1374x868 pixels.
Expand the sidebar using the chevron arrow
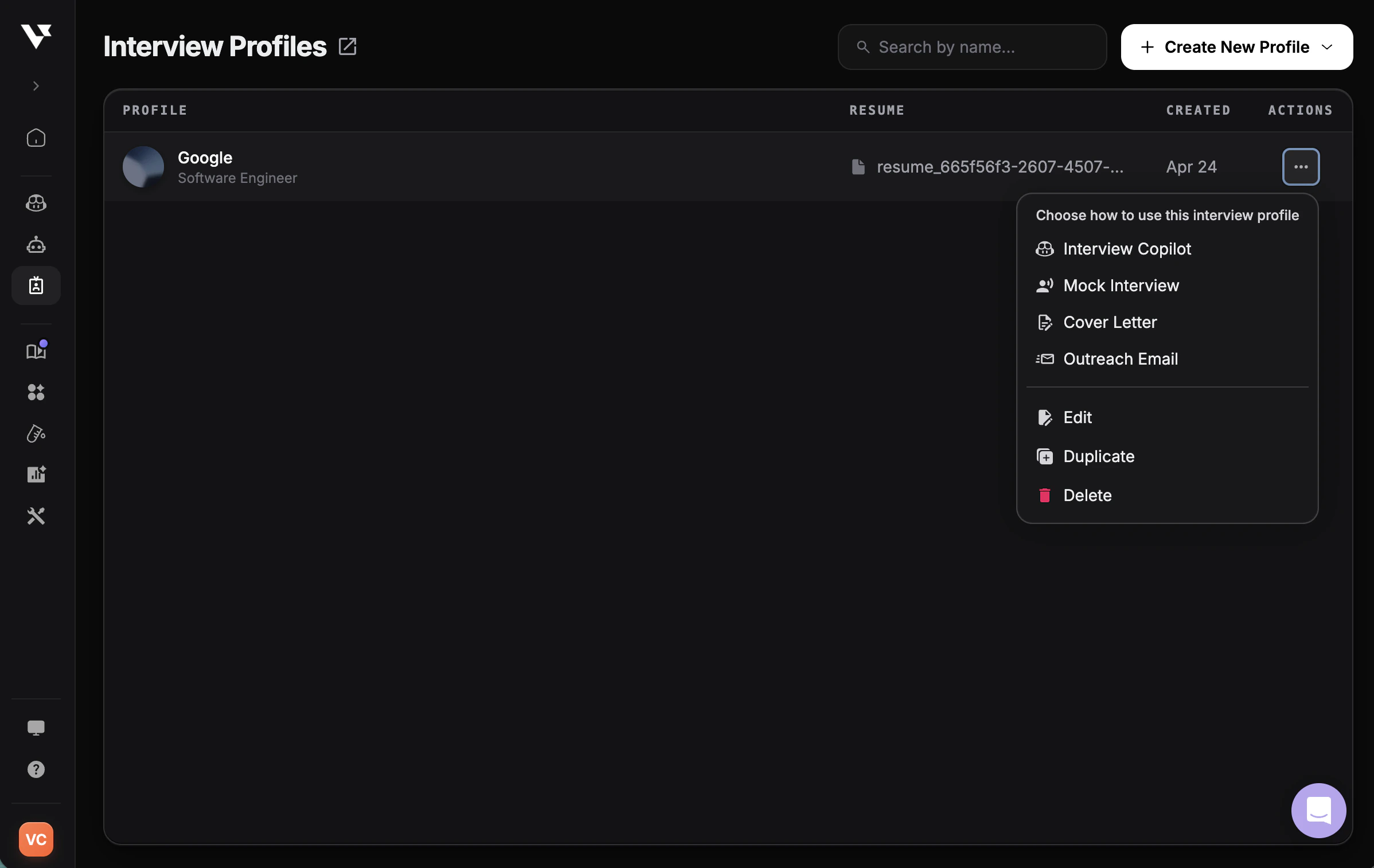[36, 85]
